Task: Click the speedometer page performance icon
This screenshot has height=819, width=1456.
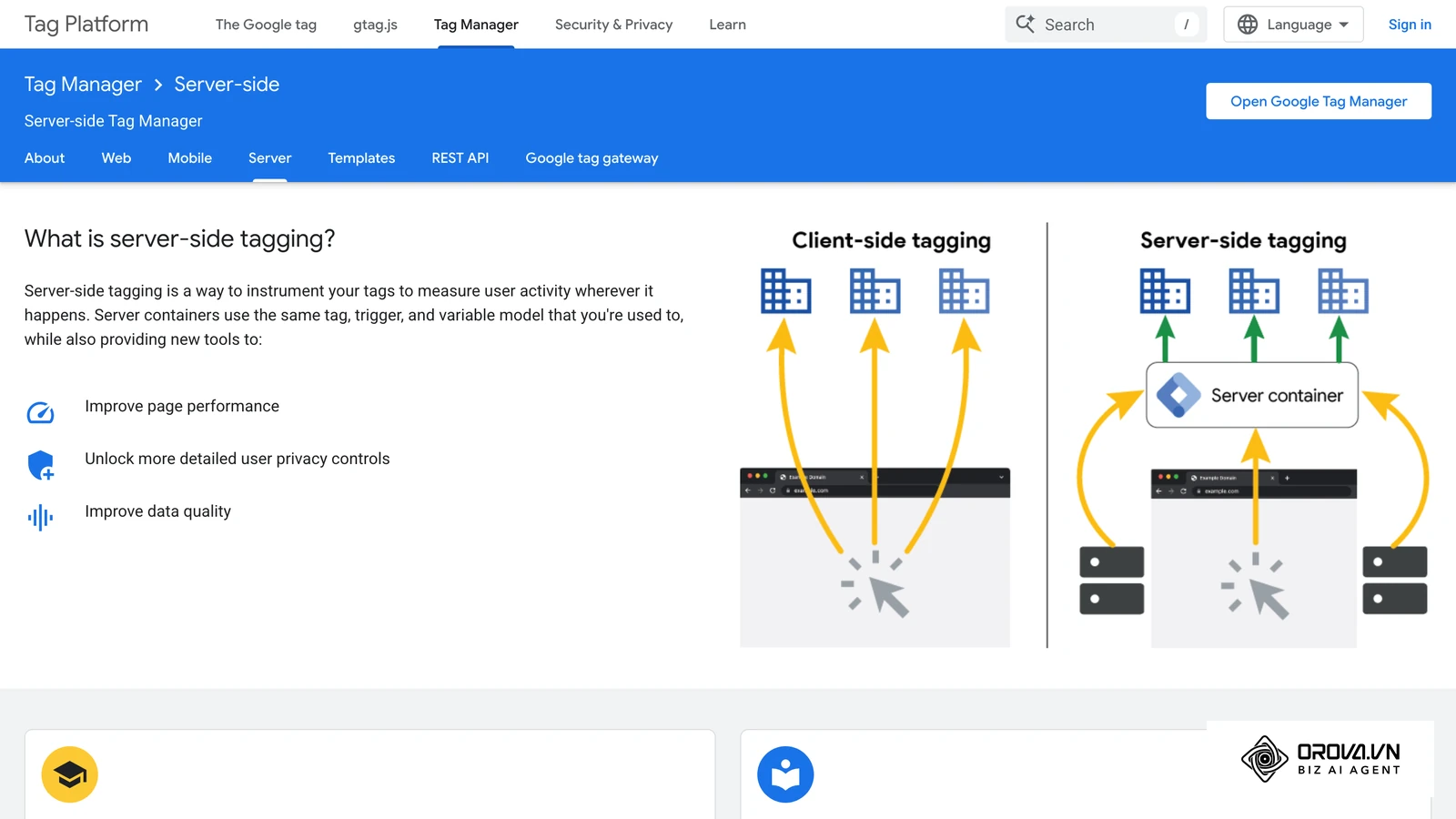Action: [40, 413]
